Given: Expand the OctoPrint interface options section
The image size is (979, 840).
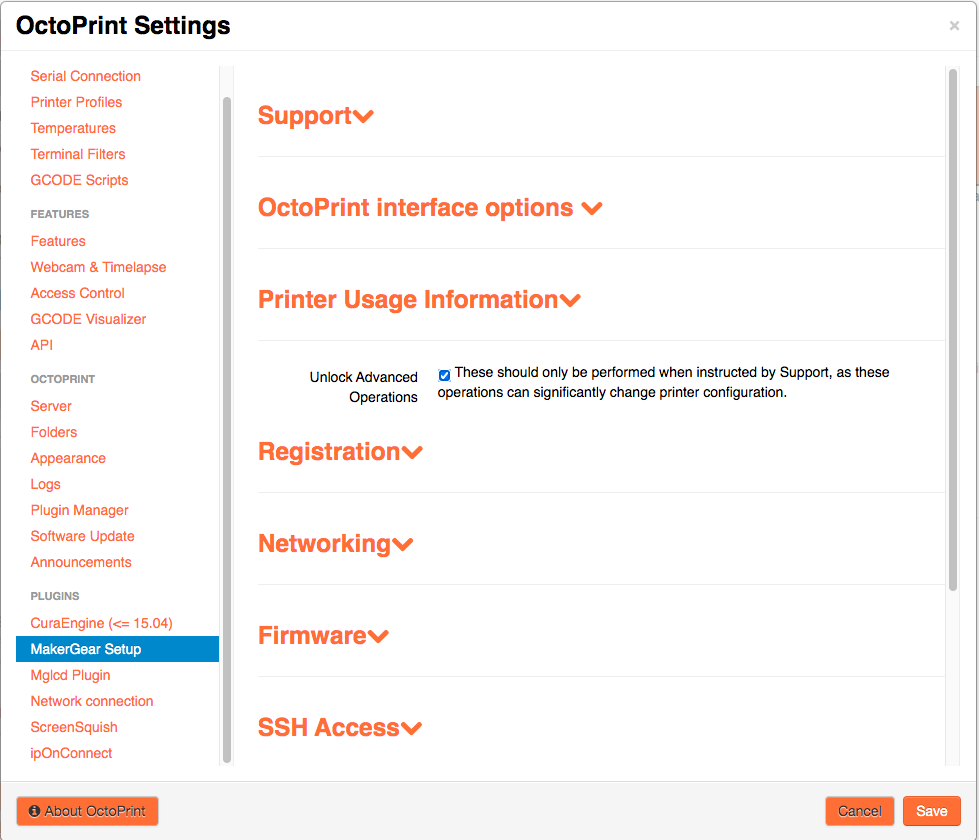Looking at the screenshot, I should tap(591, 209).
